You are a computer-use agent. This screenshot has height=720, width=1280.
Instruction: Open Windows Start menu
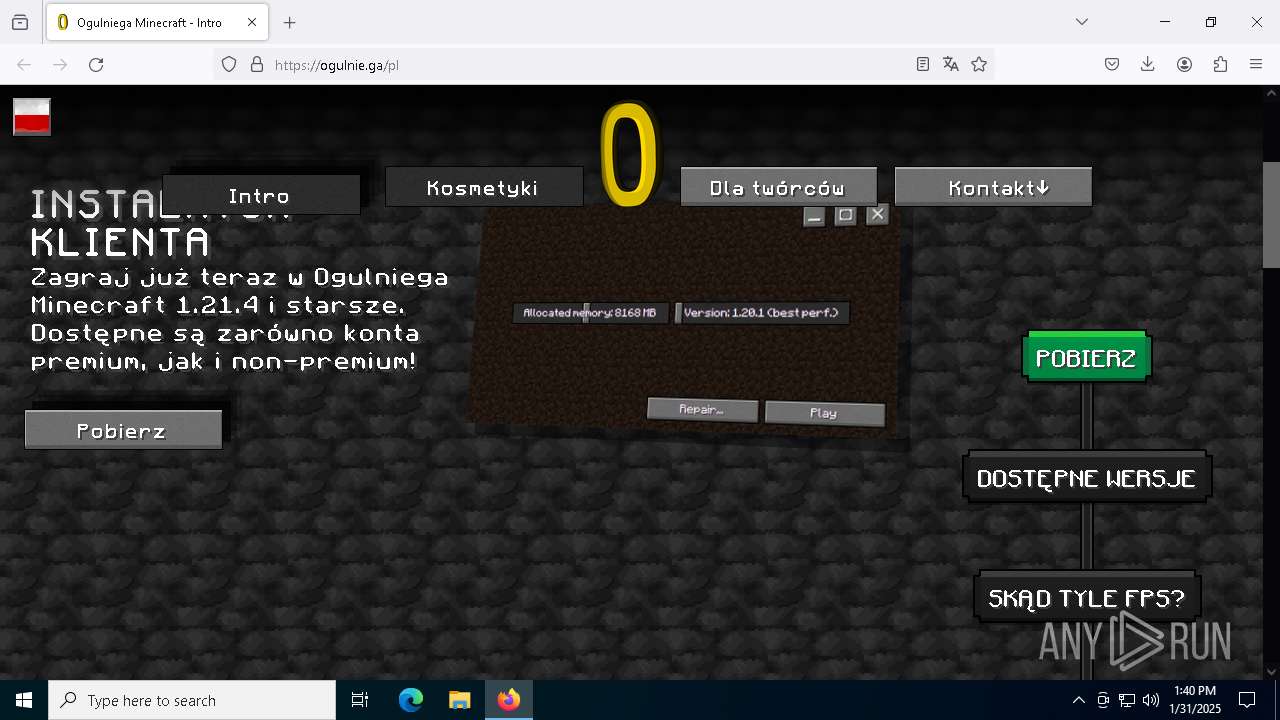click(x=24, y=700)
